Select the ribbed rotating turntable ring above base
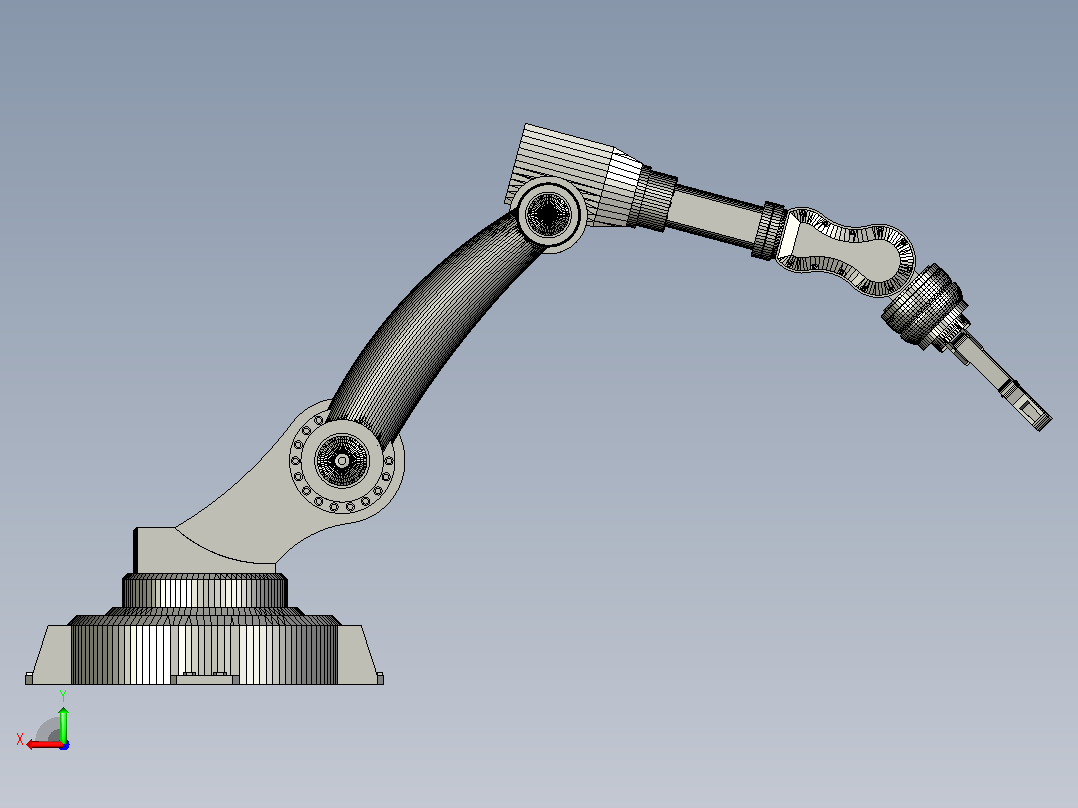Screen dimensions: 1078x808 tap(205, 591)
